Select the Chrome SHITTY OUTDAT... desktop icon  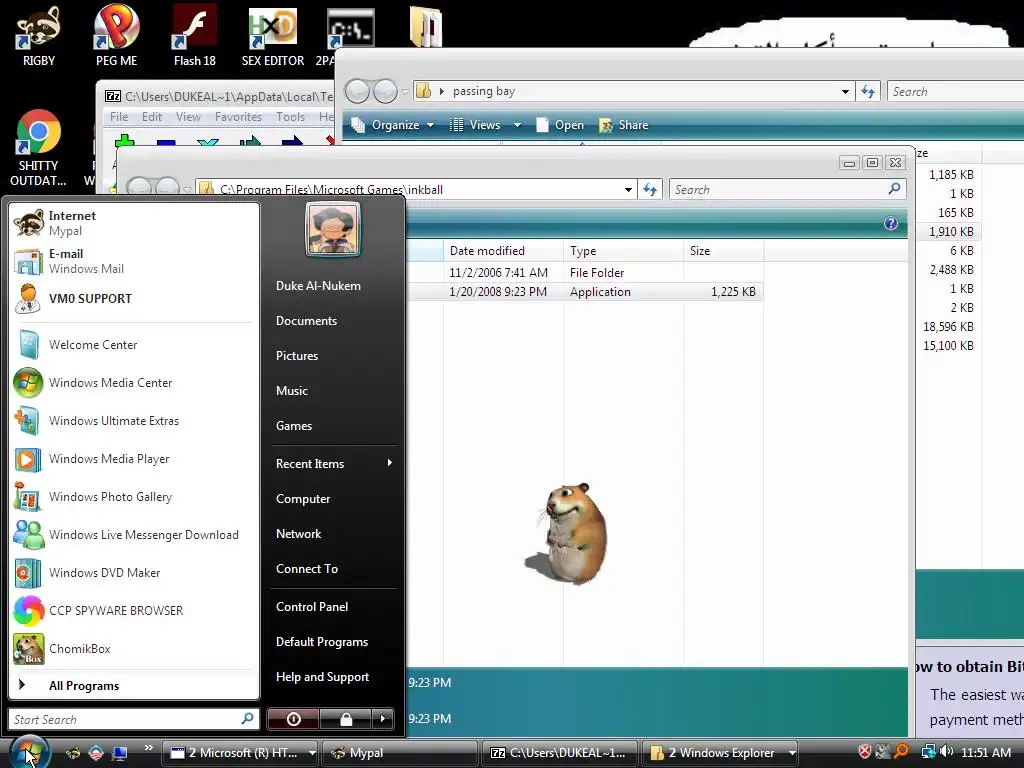(38, 149)
